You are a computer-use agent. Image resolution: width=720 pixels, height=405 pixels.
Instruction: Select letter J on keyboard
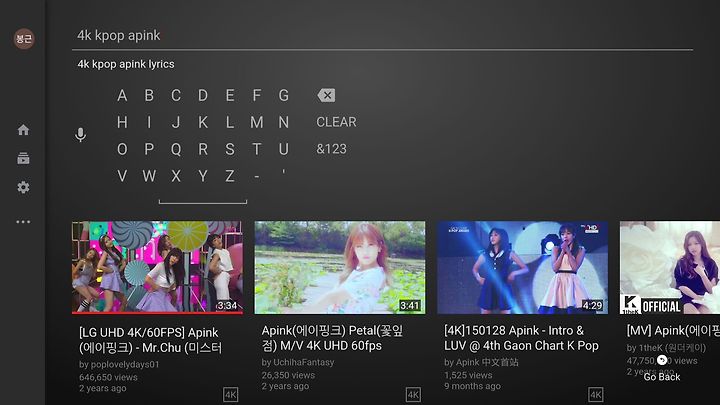(x=176, y=122)
